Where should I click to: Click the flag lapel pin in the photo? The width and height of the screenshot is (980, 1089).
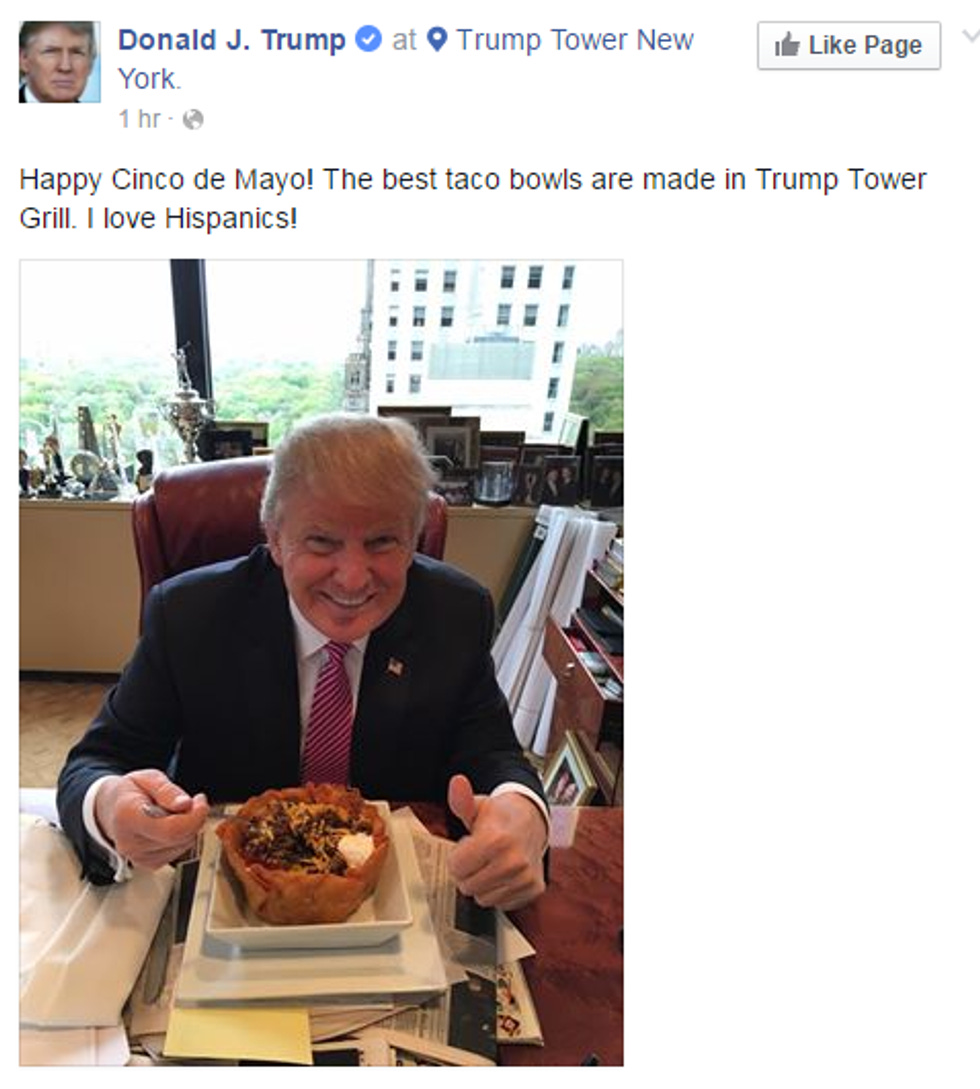click(x=395, y=667)
